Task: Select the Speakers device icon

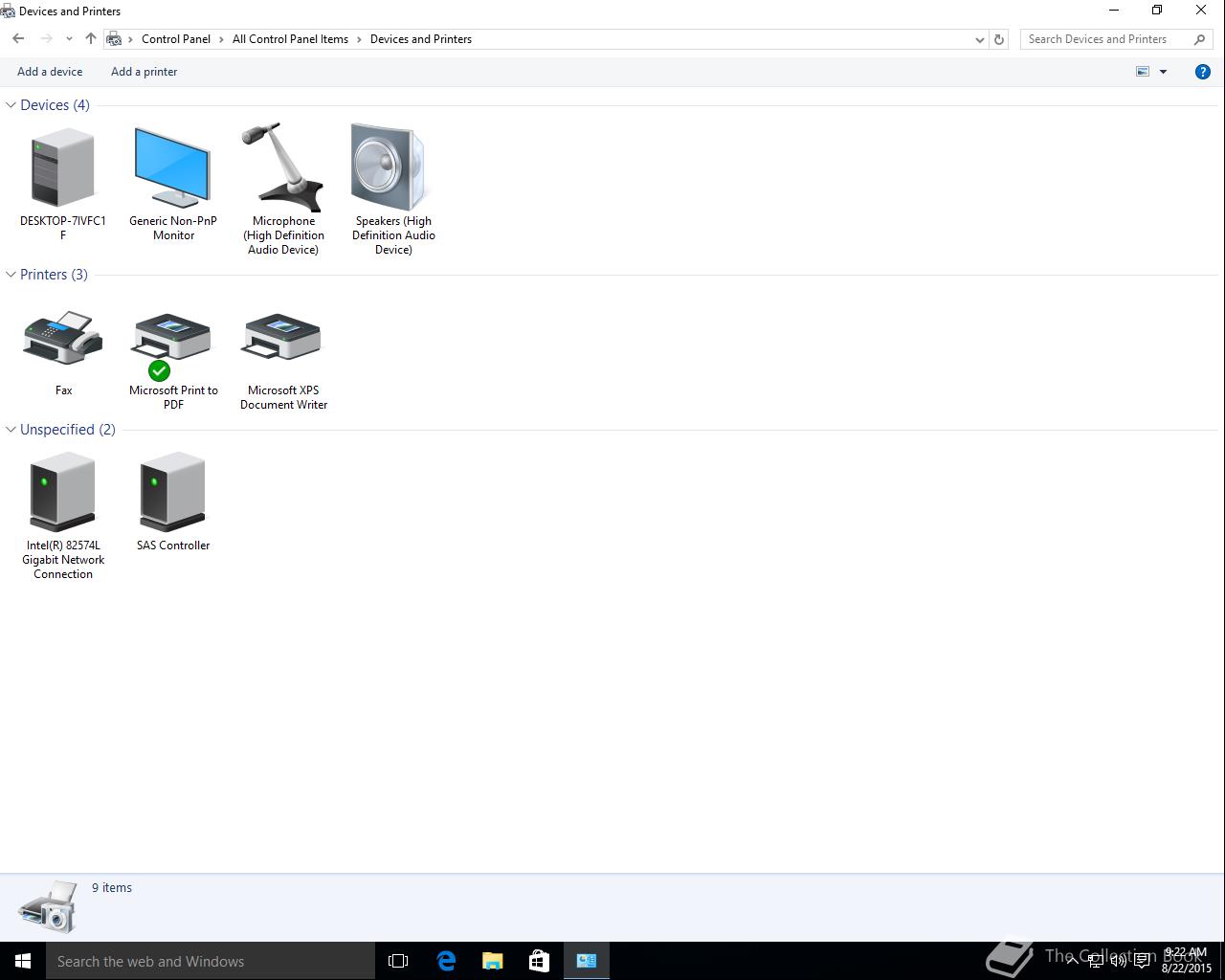Action: (x=390, y=167)
